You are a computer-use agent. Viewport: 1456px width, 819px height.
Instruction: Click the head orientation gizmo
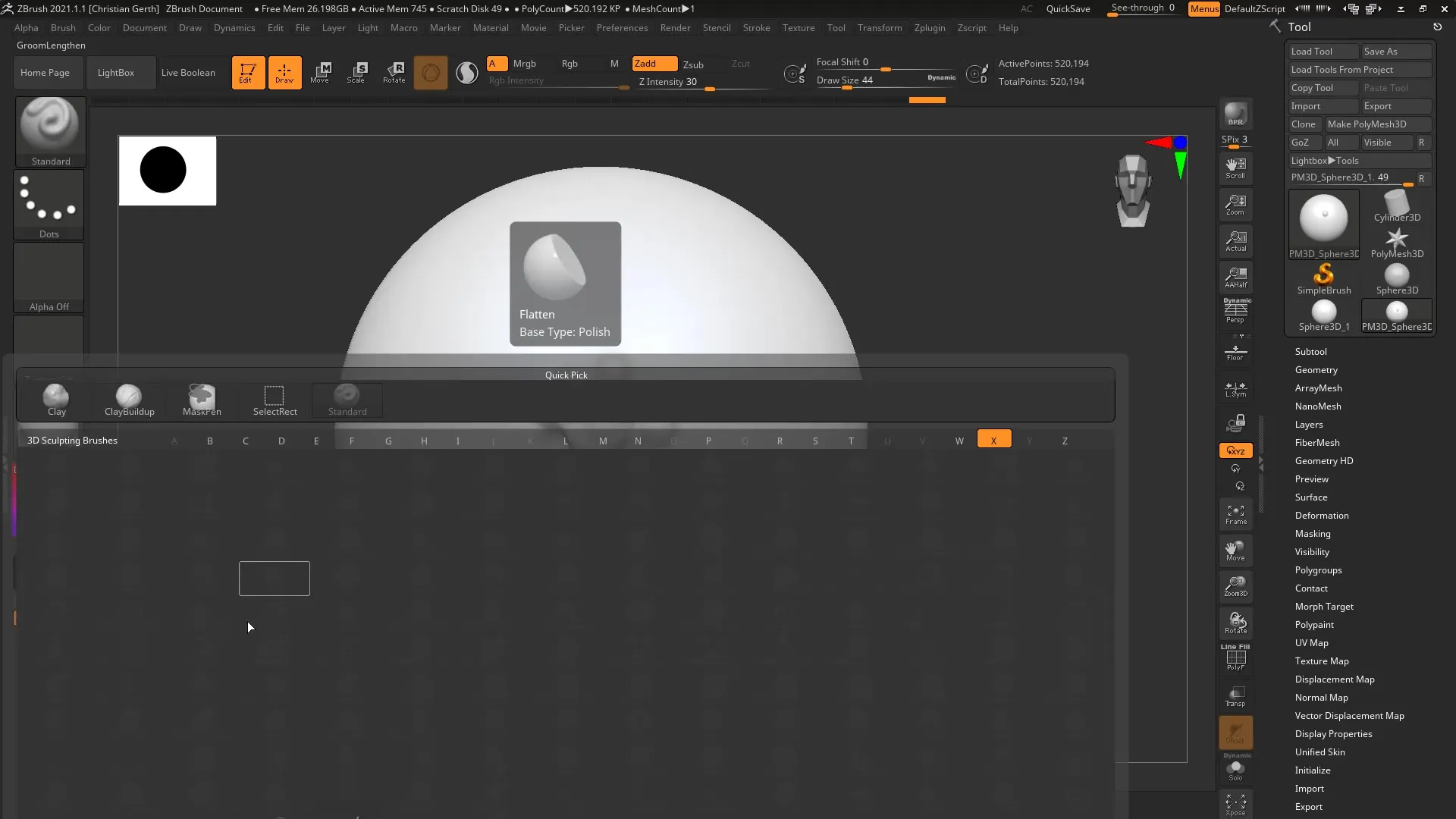click(1133, 190)
